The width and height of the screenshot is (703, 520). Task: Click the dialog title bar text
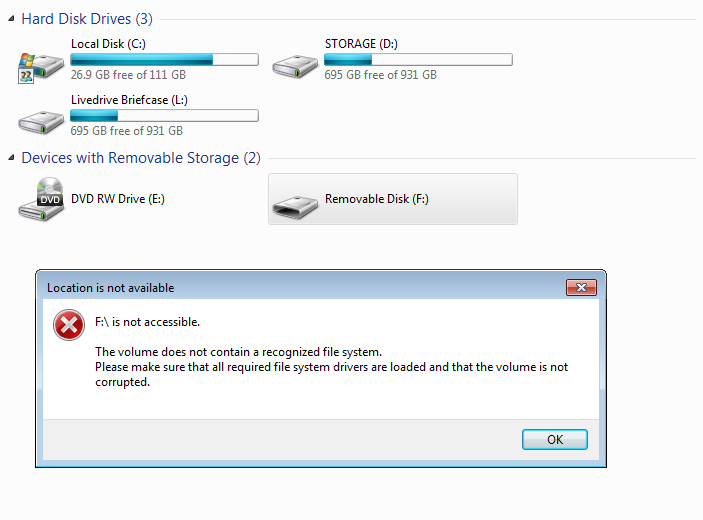click(x=110, y=288)
